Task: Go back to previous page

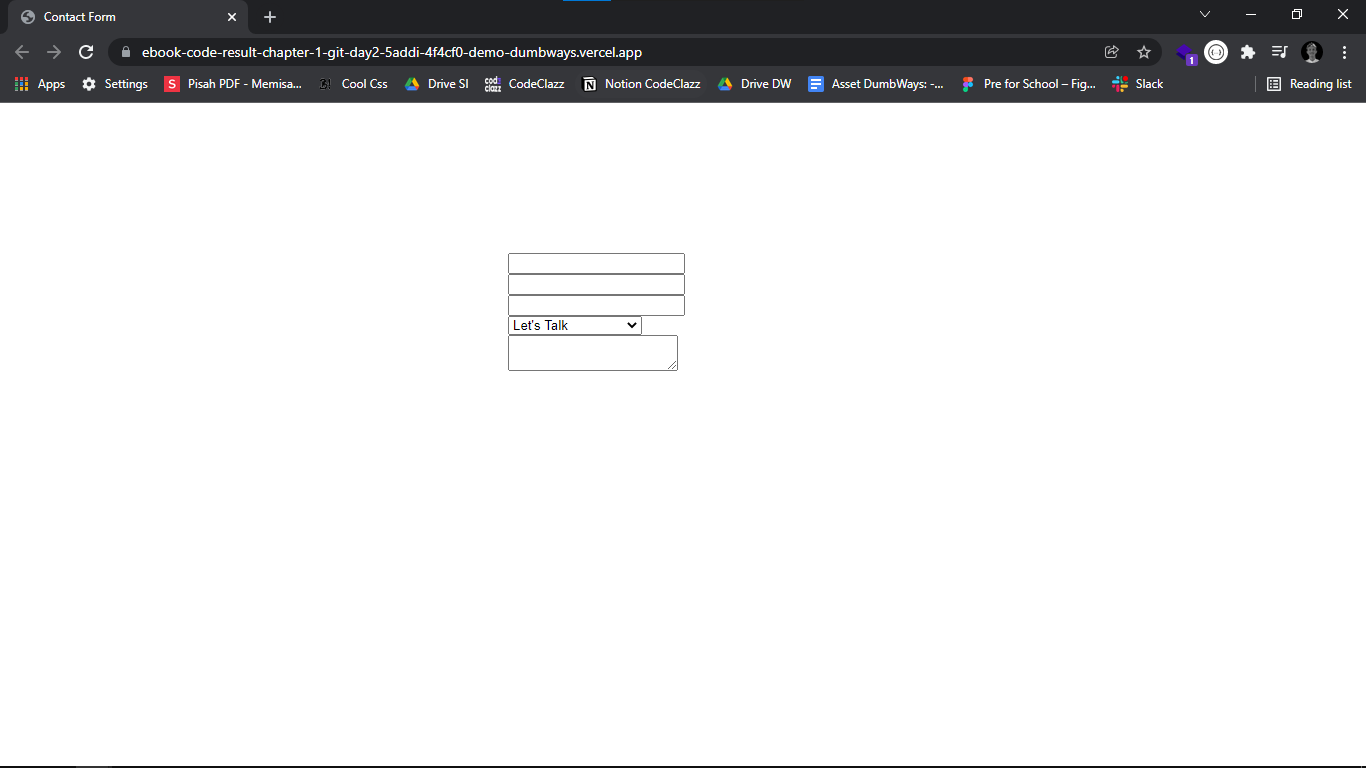Action: click(x=22, y=52)
